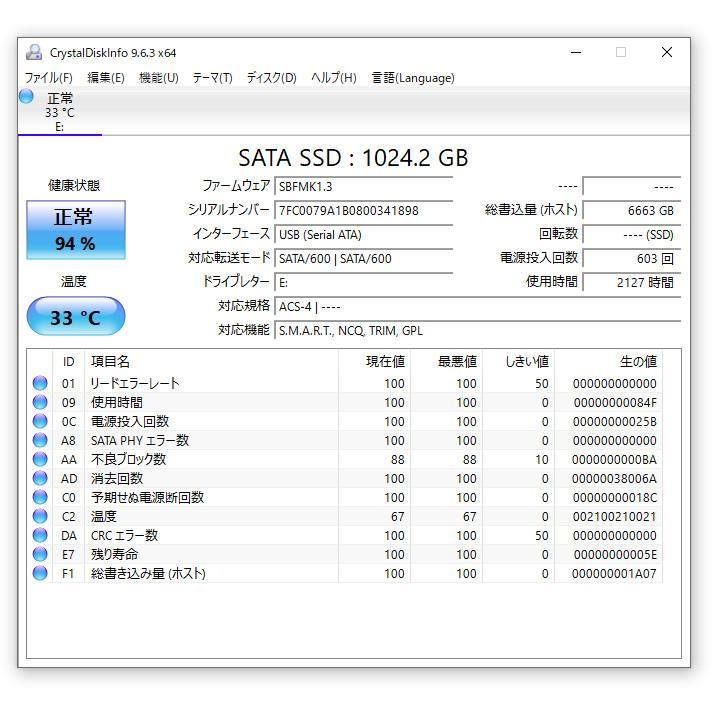712x712 pixels.
Task: Click total host writes value 6663 GB
Action: click(x=632, y=211)
